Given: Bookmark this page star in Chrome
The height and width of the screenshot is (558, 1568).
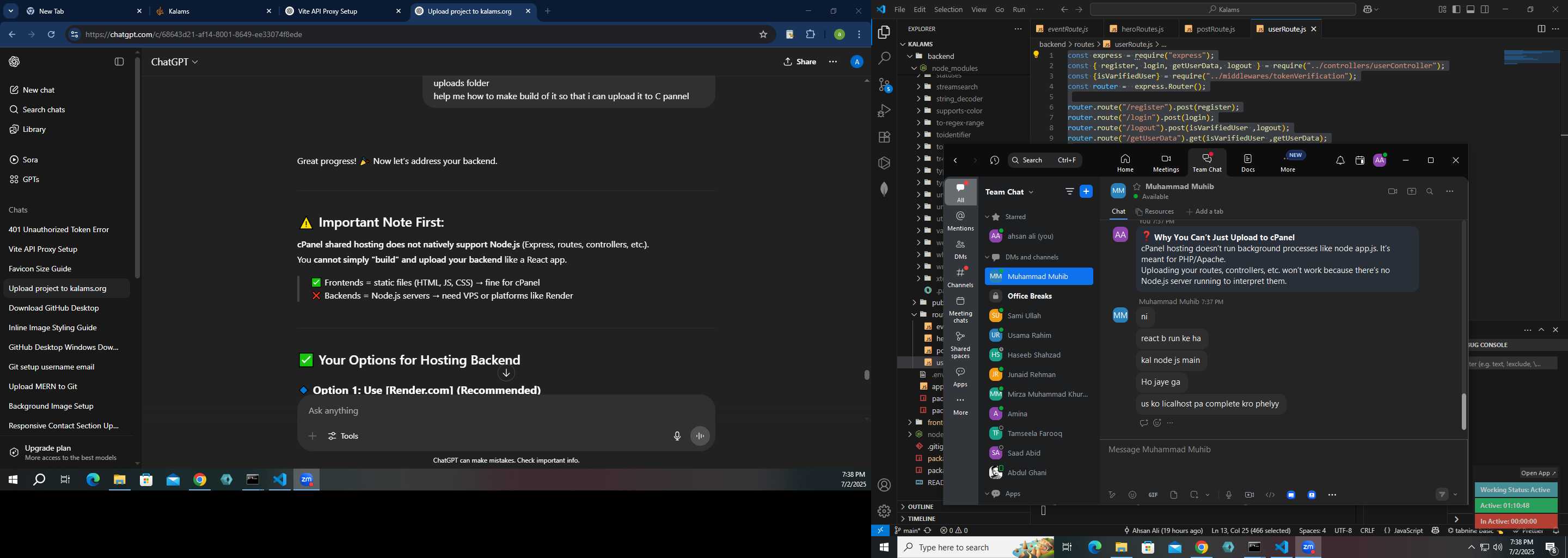Looking at the screenshot, I should (x=763, y=35).
